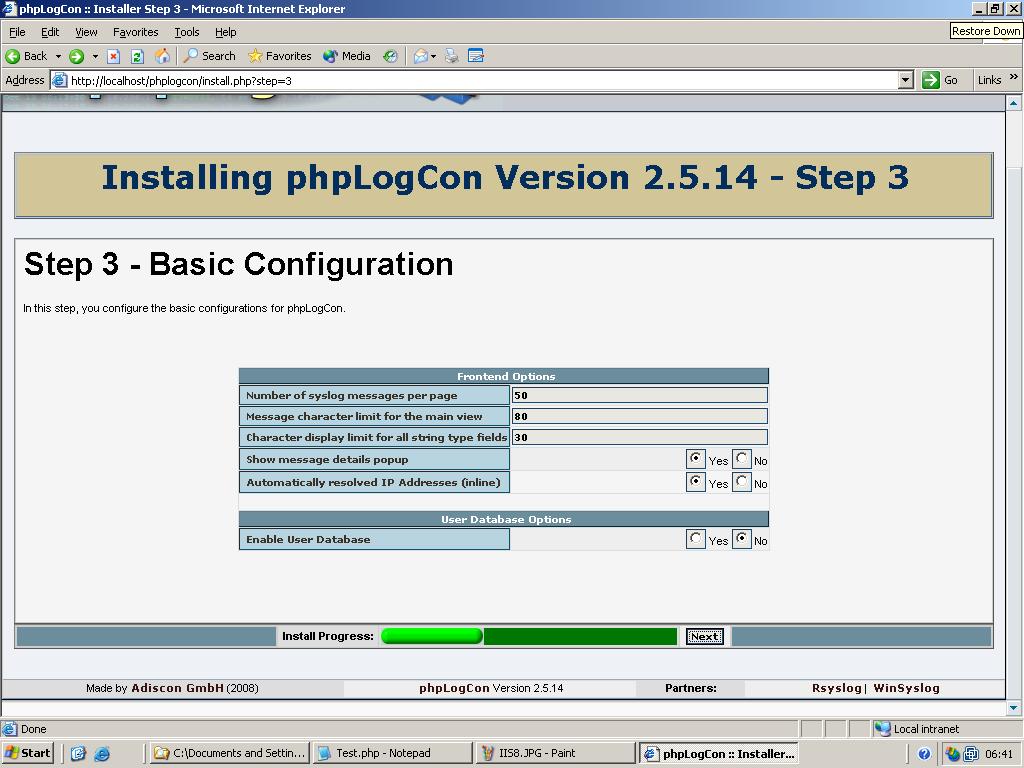Open the WinSyslog partner link
1024x768 pixels.
tap(906, 688)
